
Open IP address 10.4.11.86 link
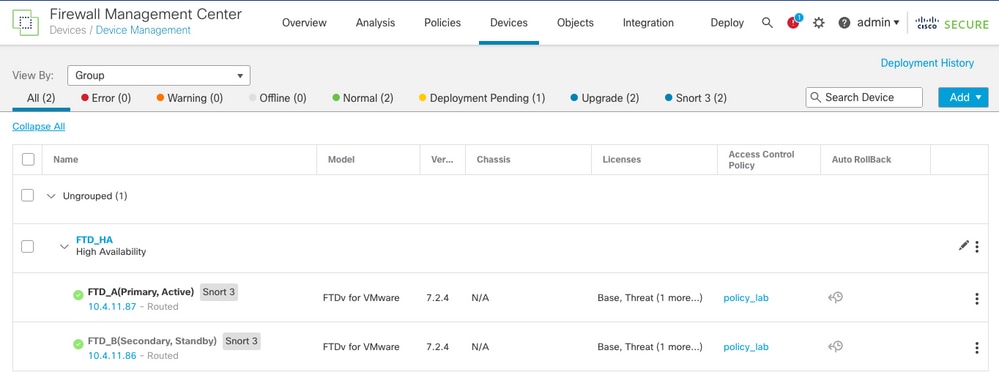coord(112,355)
